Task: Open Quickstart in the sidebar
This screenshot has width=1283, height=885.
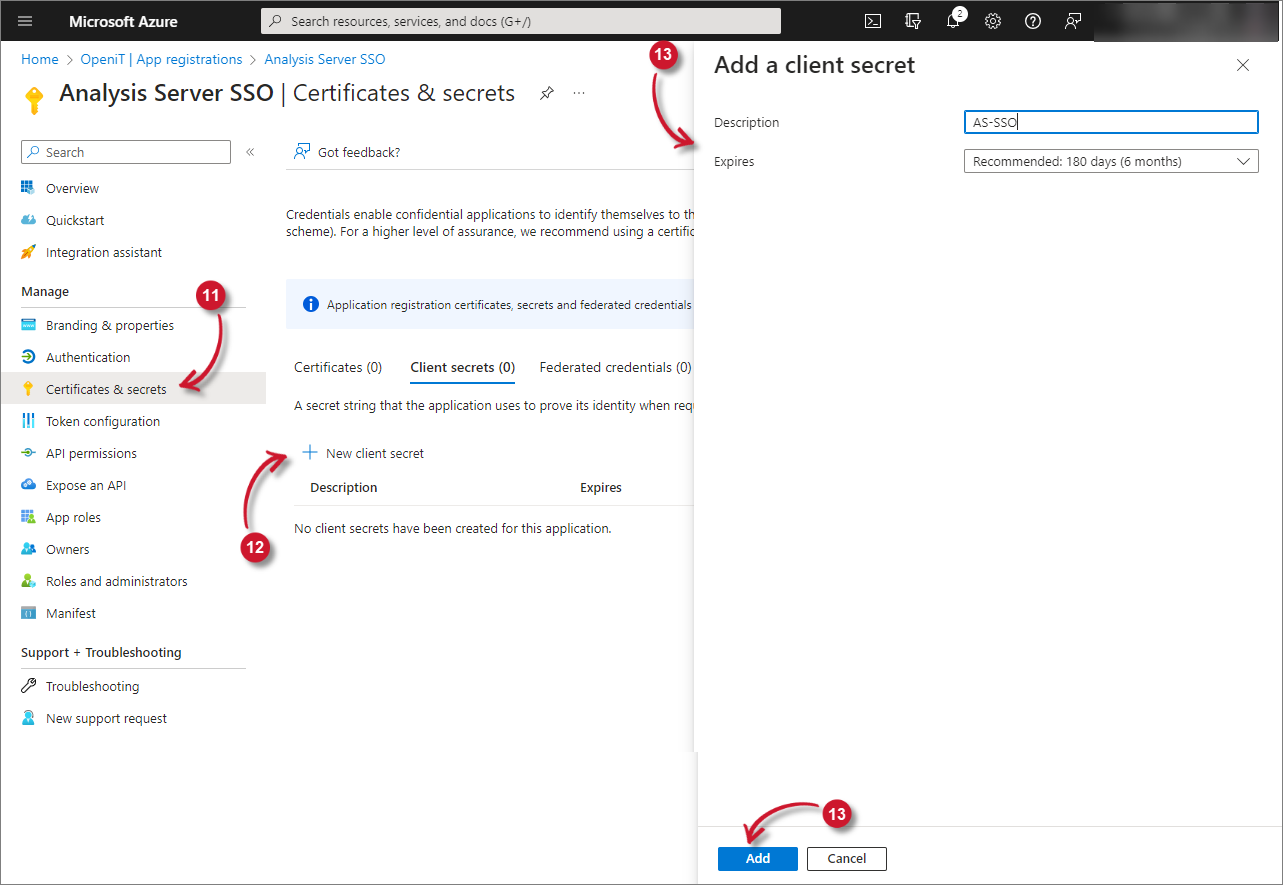Action: pos(75,220)
